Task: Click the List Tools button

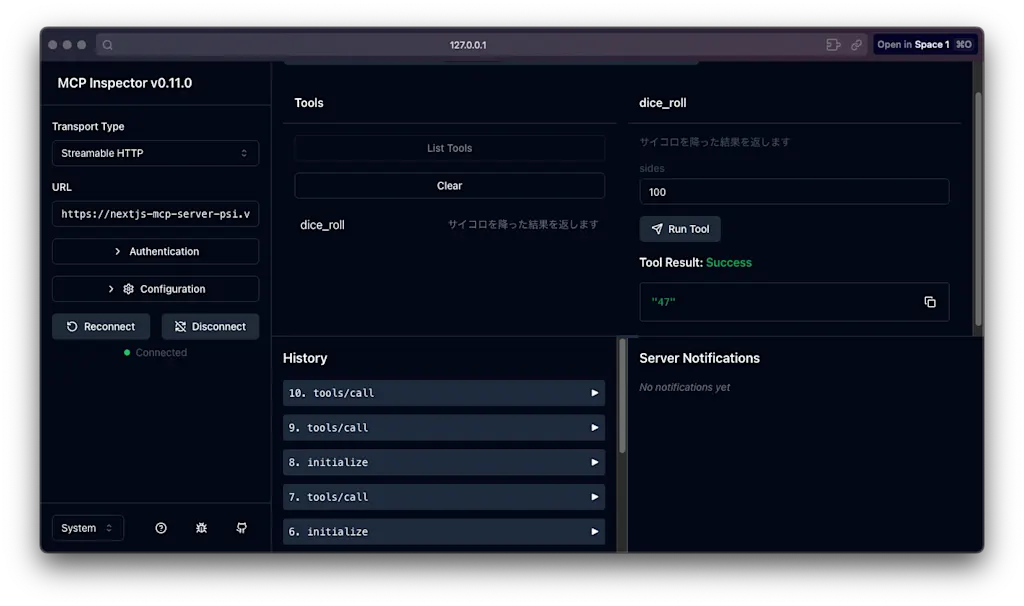Action: point(449,148)
